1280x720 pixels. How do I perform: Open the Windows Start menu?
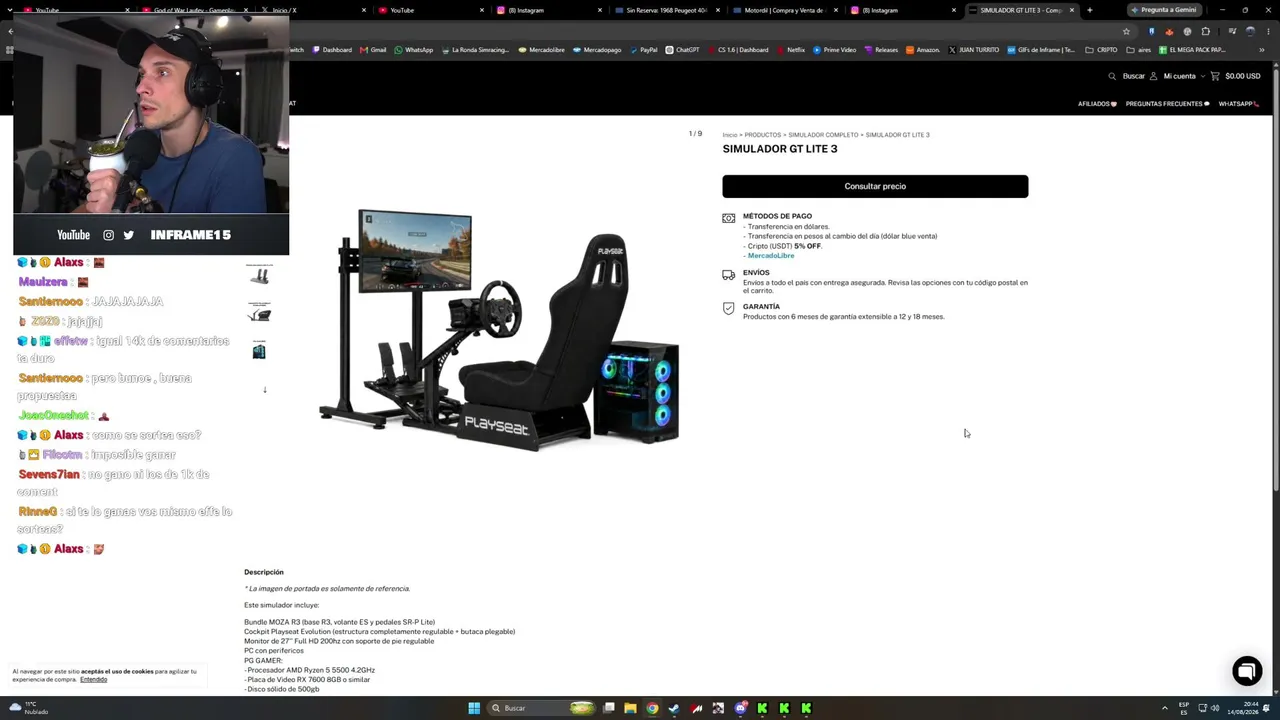(x=474, y=708)
